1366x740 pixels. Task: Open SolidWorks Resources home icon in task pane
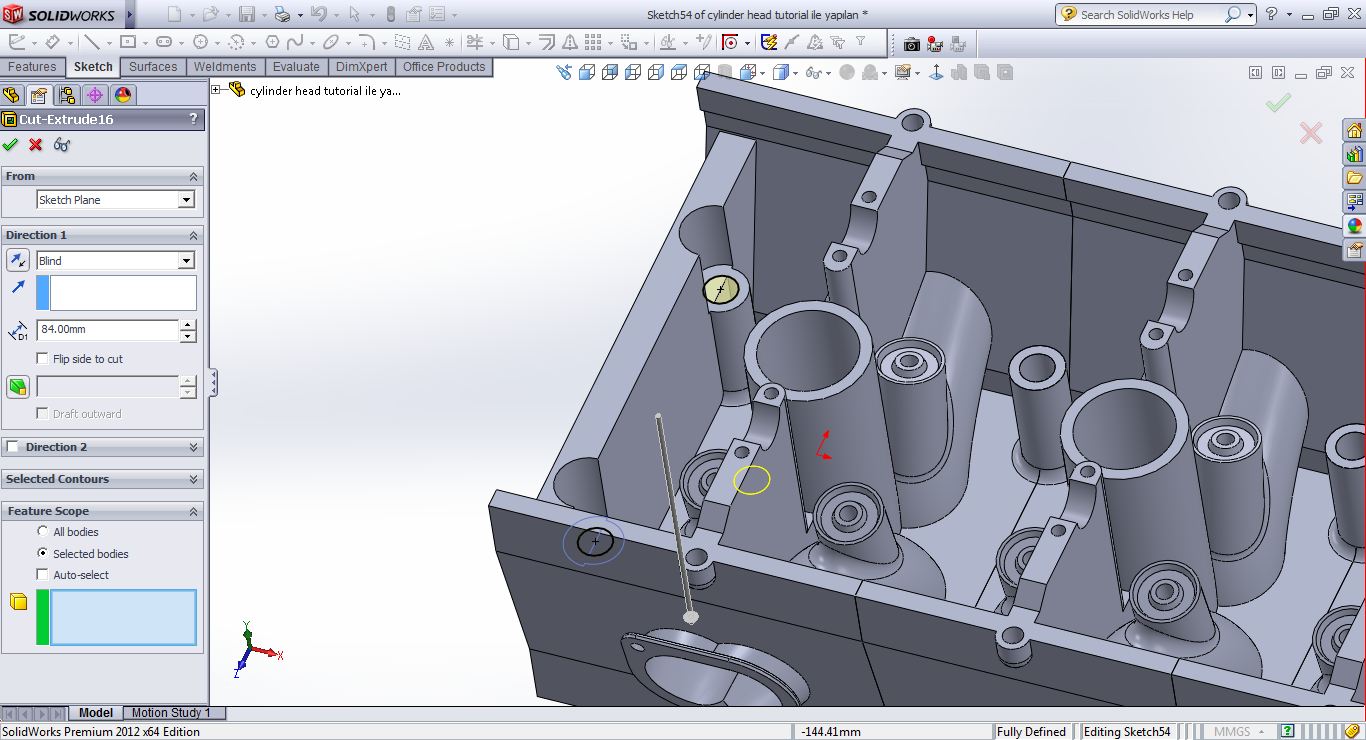coord(1355,130)
